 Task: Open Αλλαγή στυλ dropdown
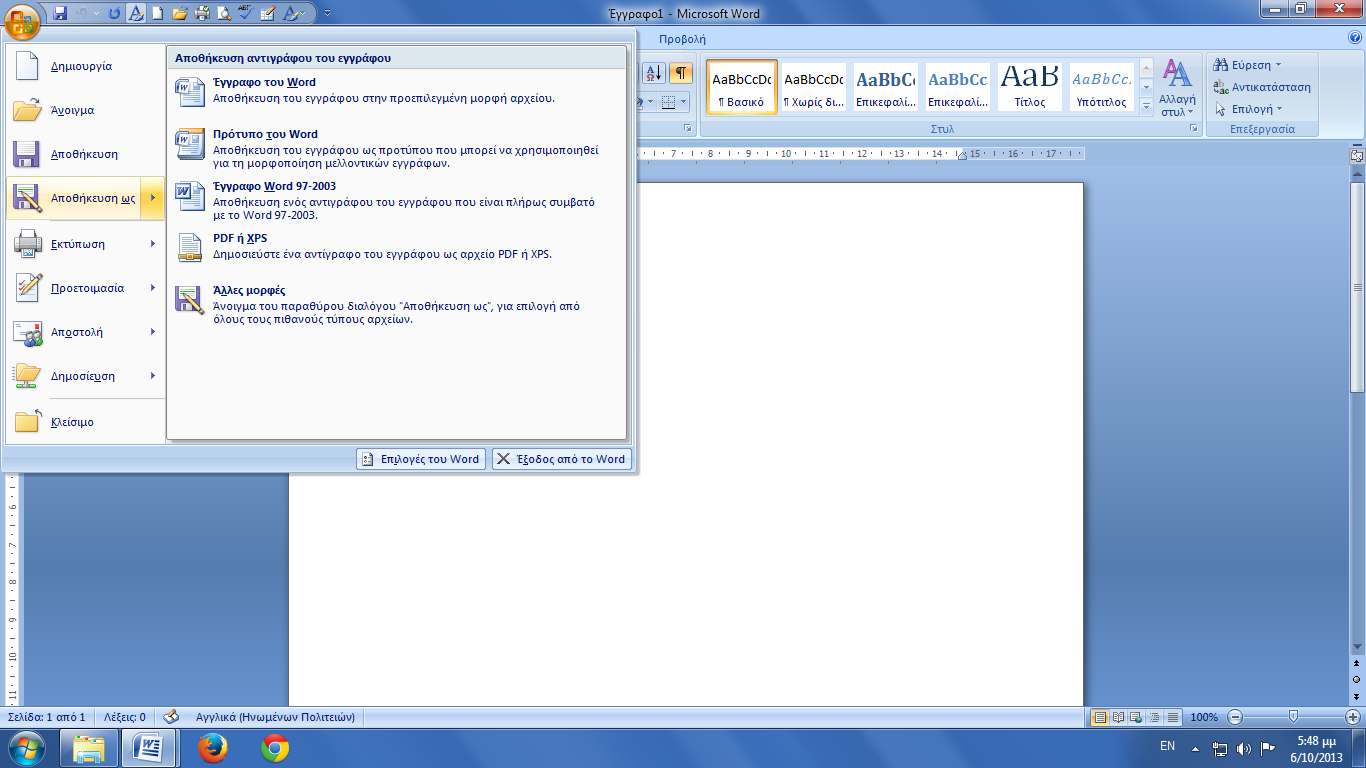[1177, 87]
